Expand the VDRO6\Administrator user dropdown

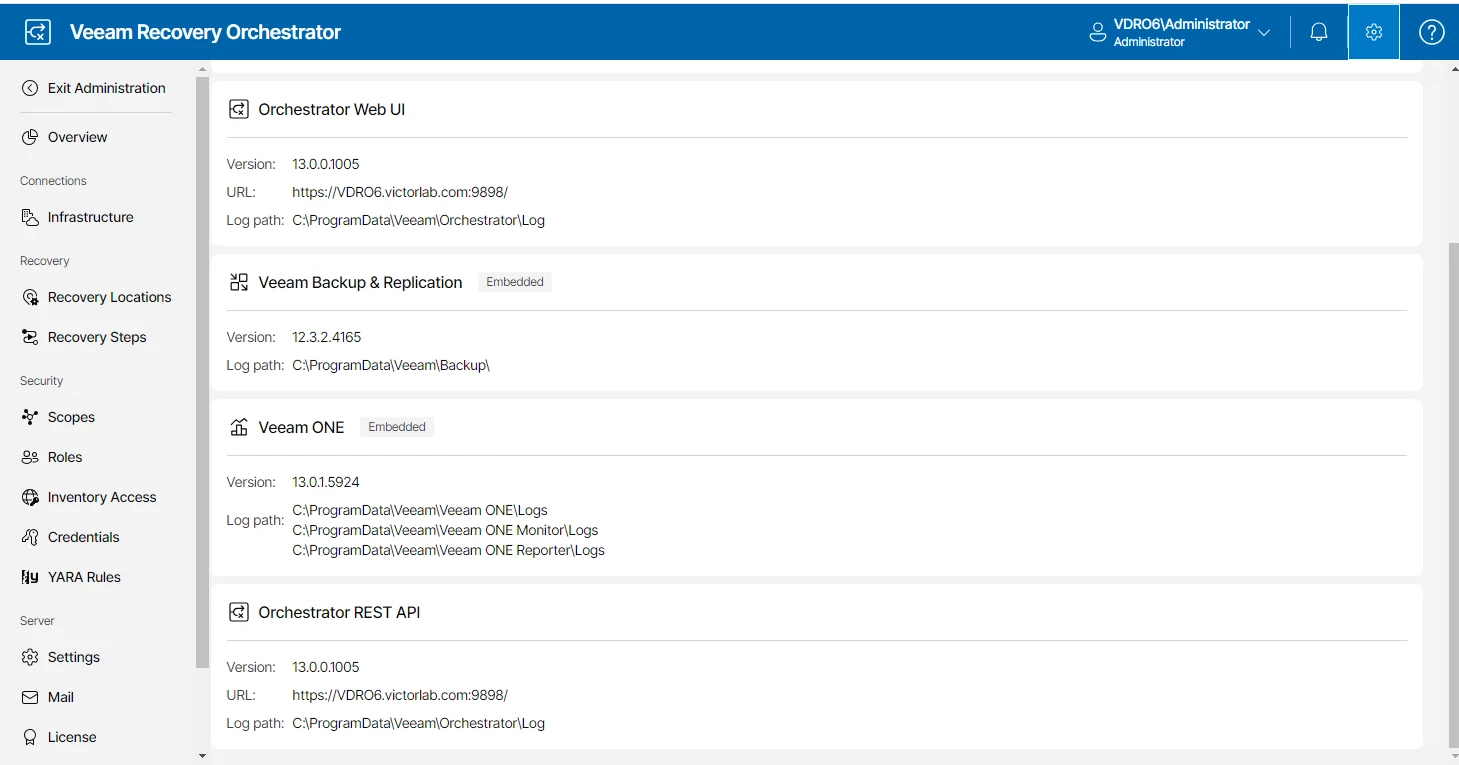click(1264, 32)
